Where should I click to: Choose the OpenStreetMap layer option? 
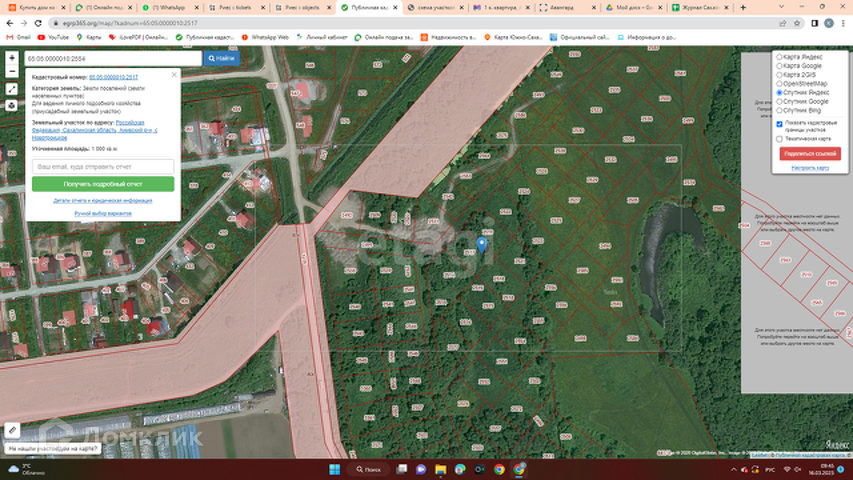pyautogui.click(x=780, y=83)
